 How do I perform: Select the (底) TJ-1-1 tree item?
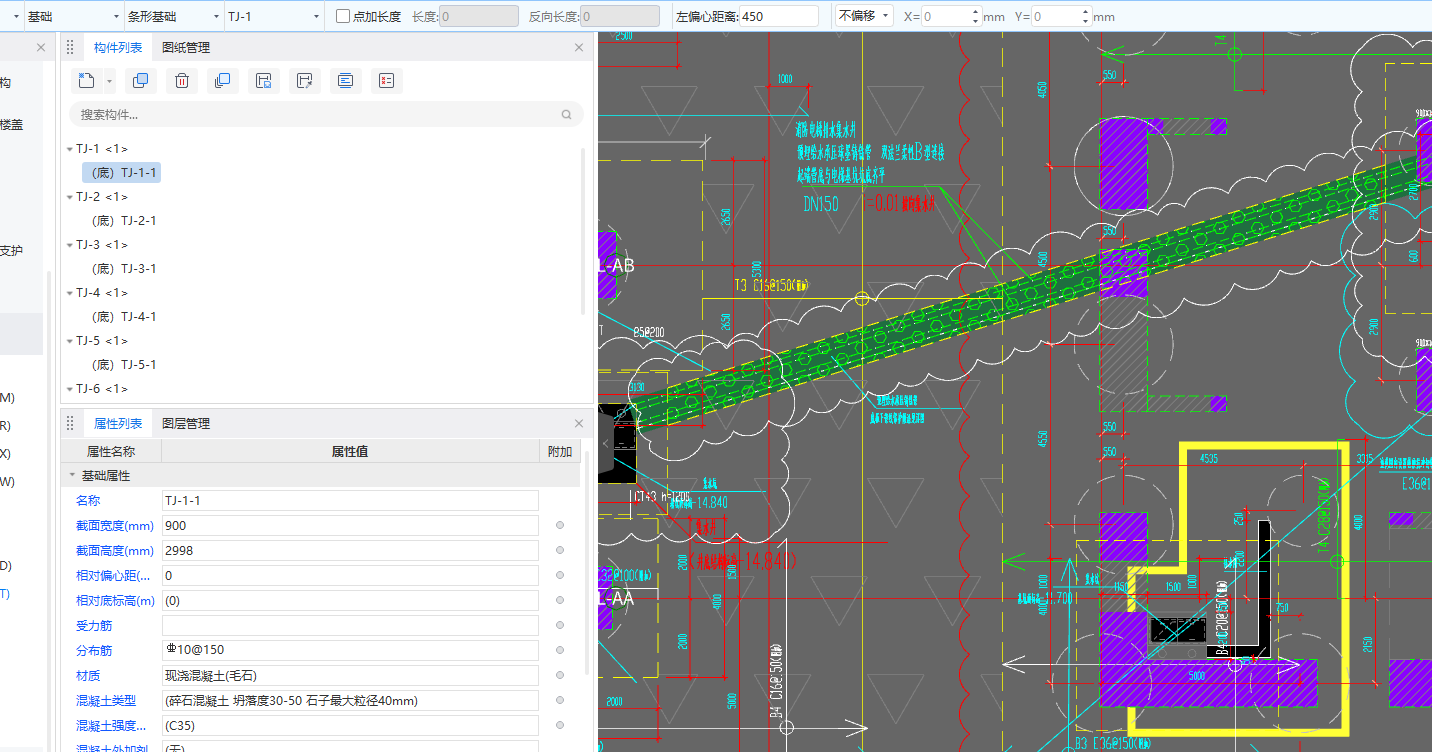[121, 173]
